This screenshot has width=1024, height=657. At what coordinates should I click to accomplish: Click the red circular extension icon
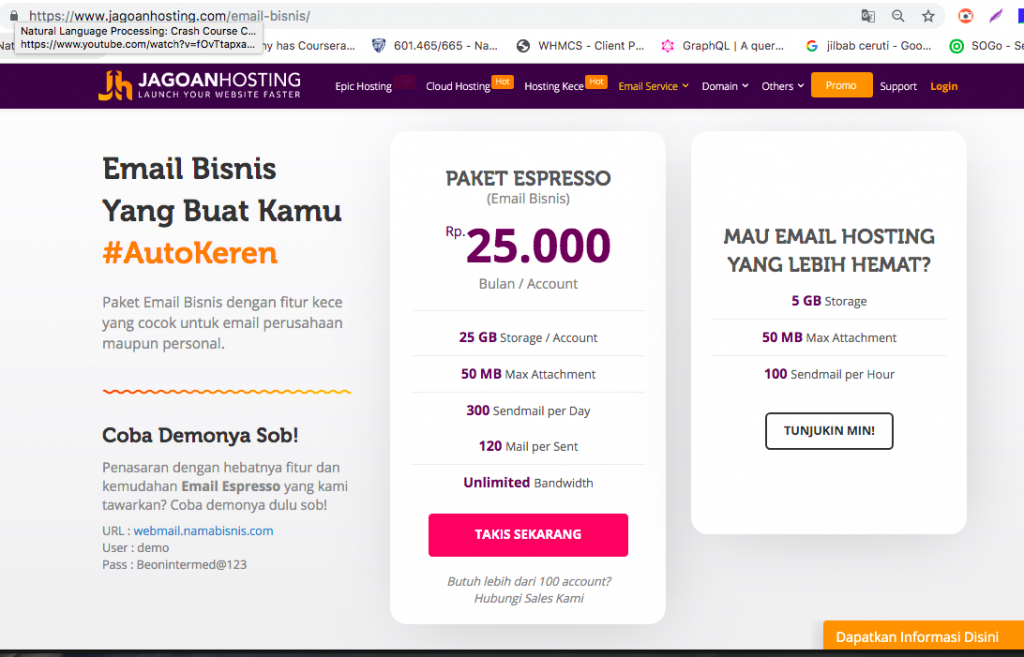[965, 16]
